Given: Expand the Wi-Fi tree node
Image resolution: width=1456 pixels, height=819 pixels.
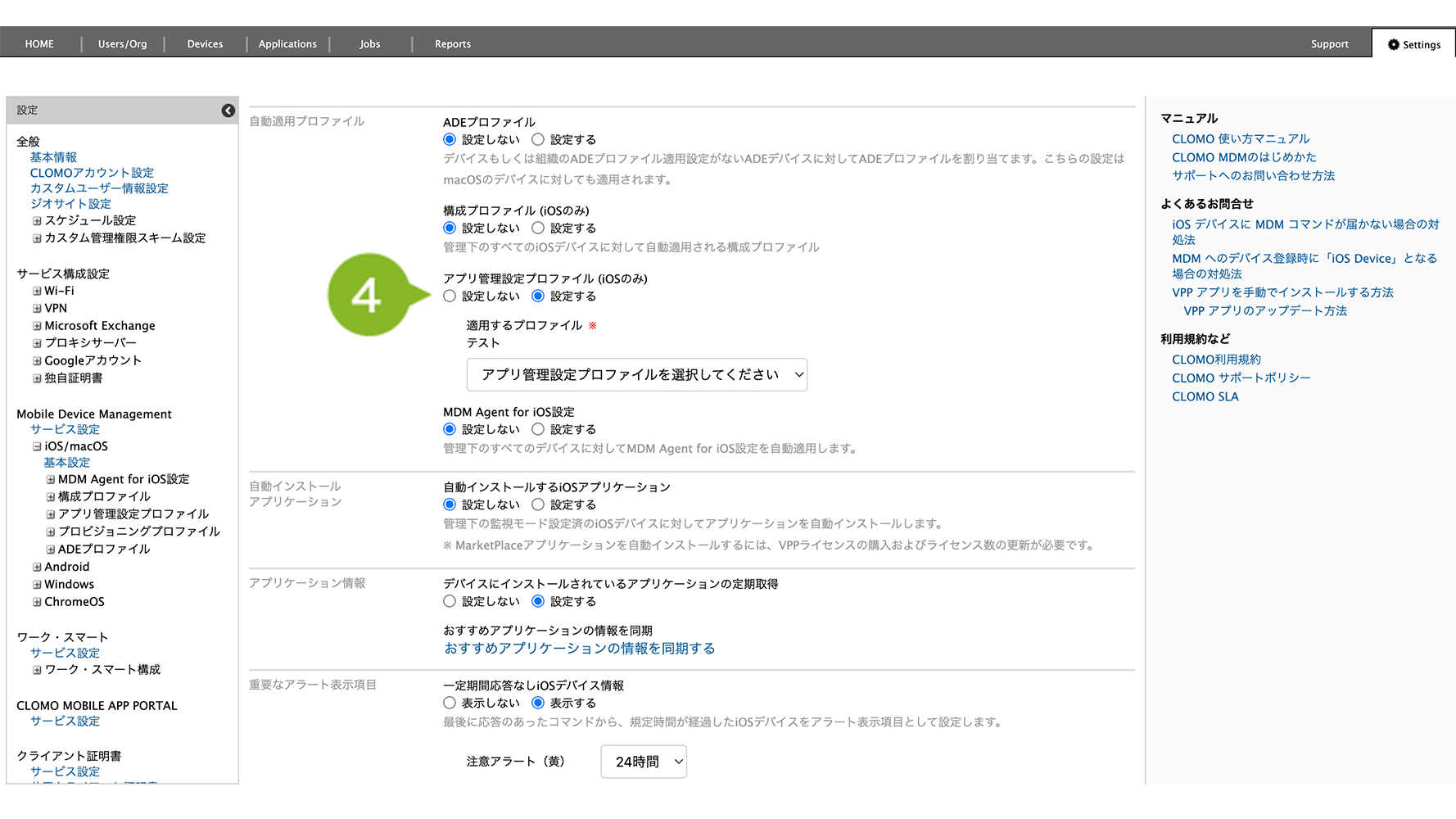Looking at the screenshot, I should (x=37, y=291).
